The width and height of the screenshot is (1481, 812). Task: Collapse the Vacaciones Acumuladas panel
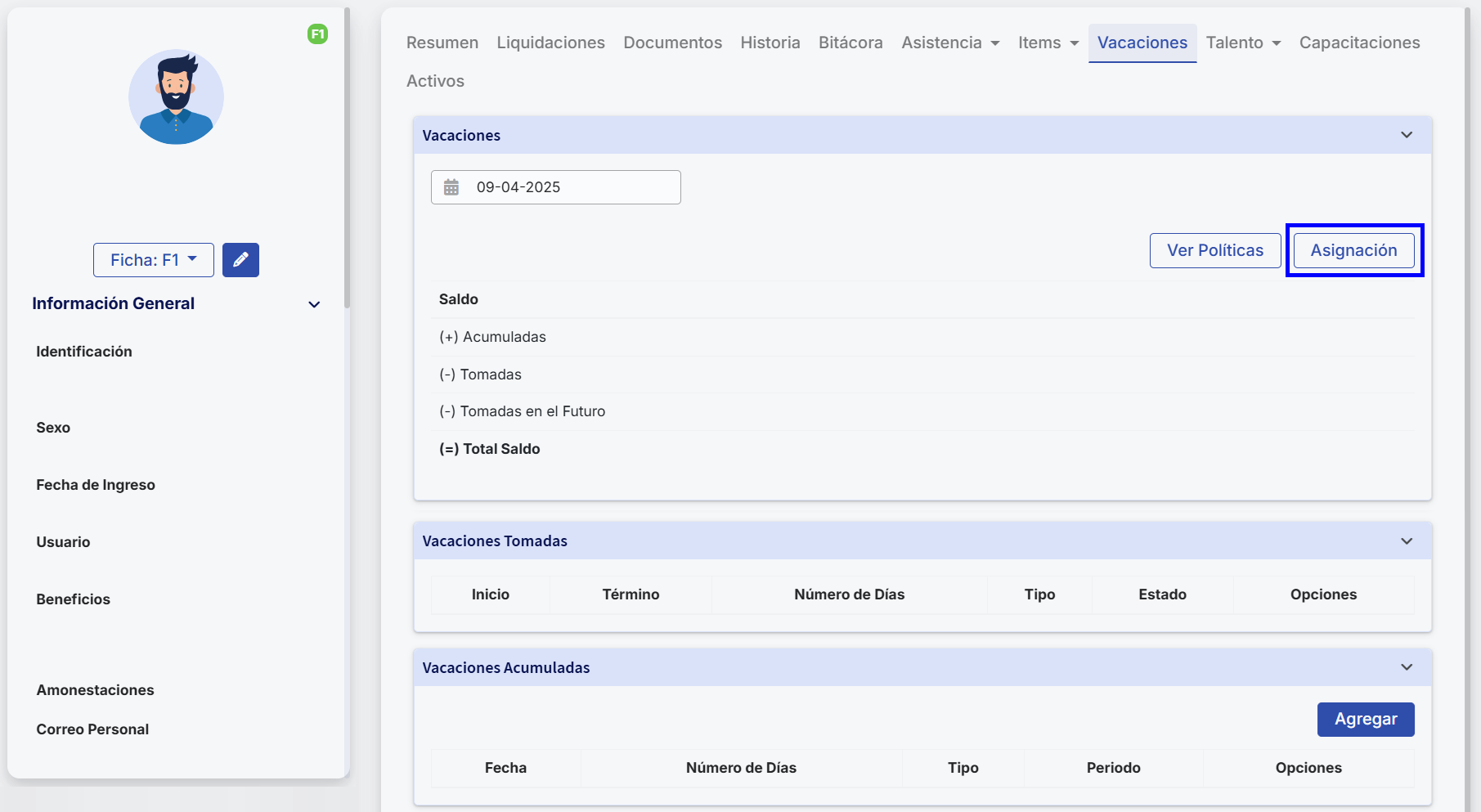click(1407, 667)
